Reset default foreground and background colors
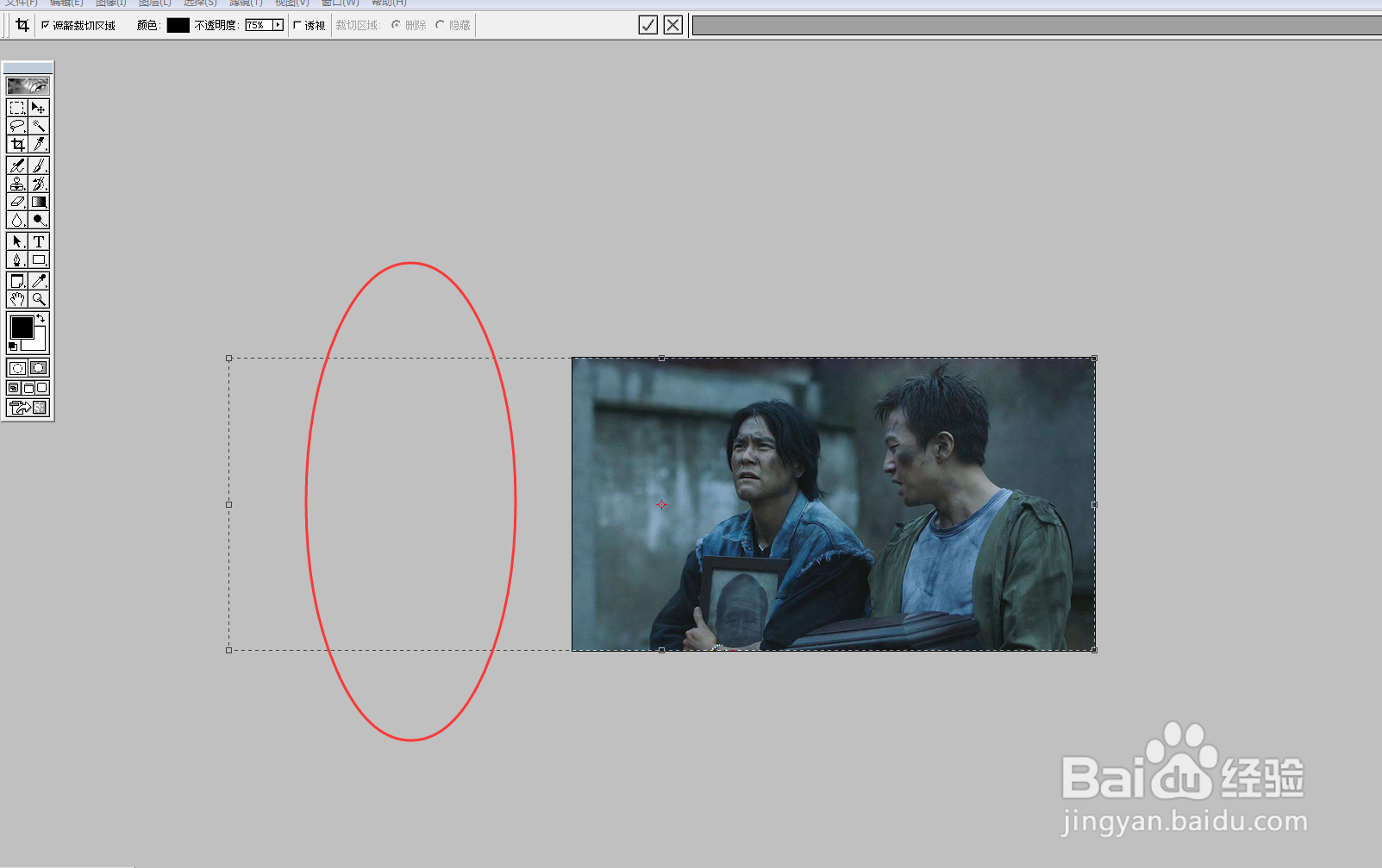This screenshot has height=868, width=1382. tap(12, 347)
